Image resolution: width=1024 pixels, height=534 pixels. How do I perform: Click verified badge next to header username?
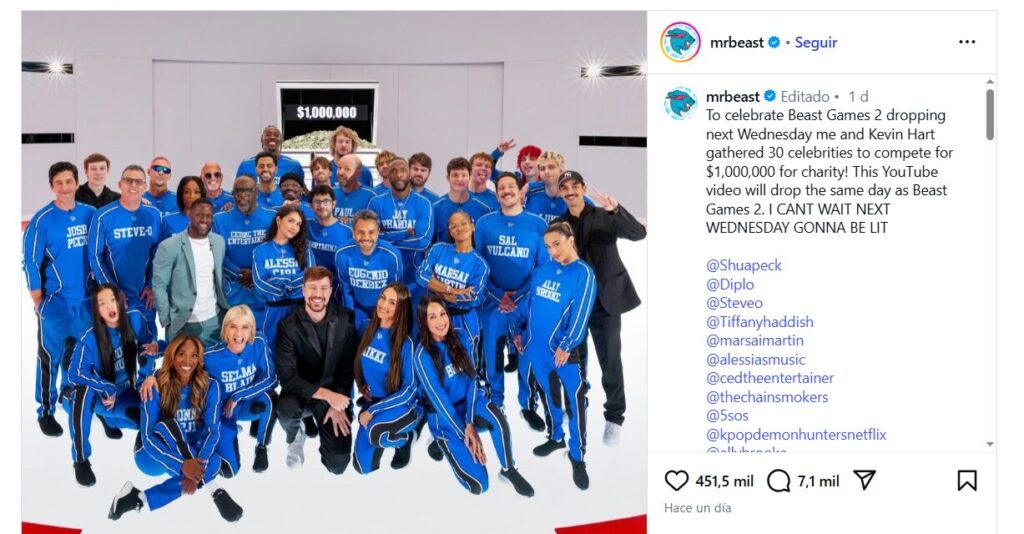click(x=774, y=42)
